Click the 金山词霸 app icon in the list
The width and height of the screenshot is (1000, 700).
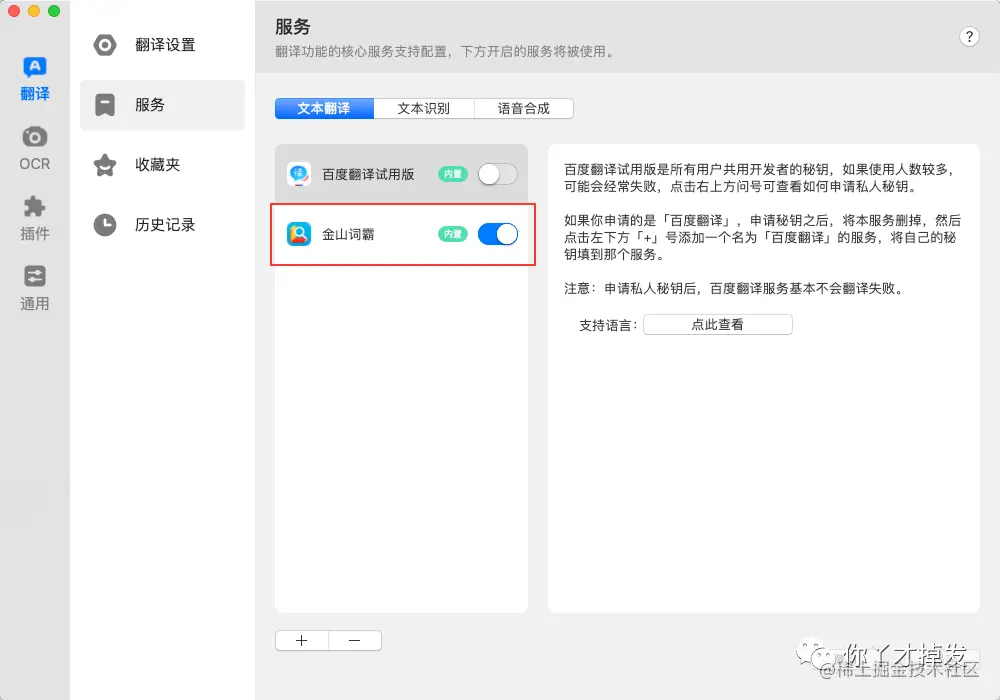(x=298, y=234)
